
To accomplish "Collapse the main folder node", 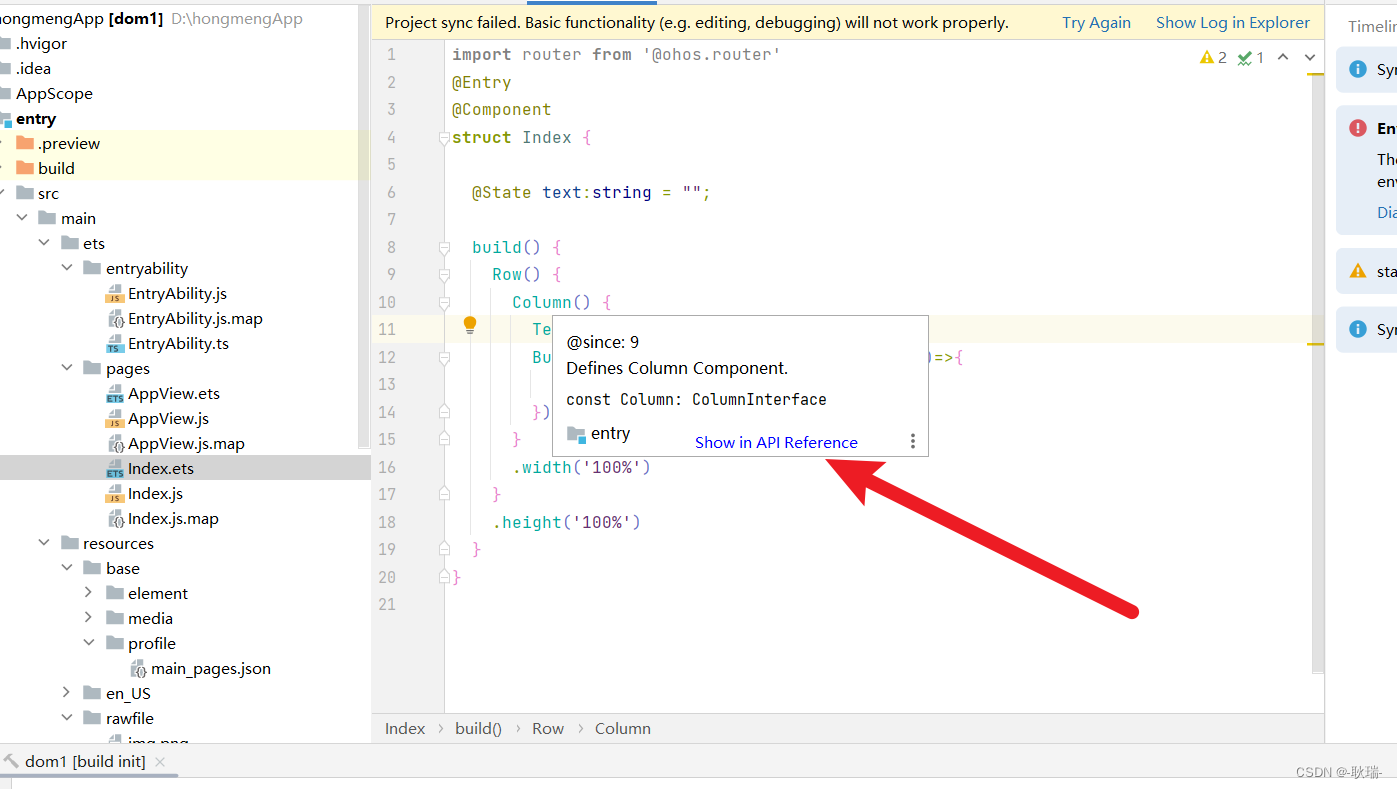I will pos(22,218).
